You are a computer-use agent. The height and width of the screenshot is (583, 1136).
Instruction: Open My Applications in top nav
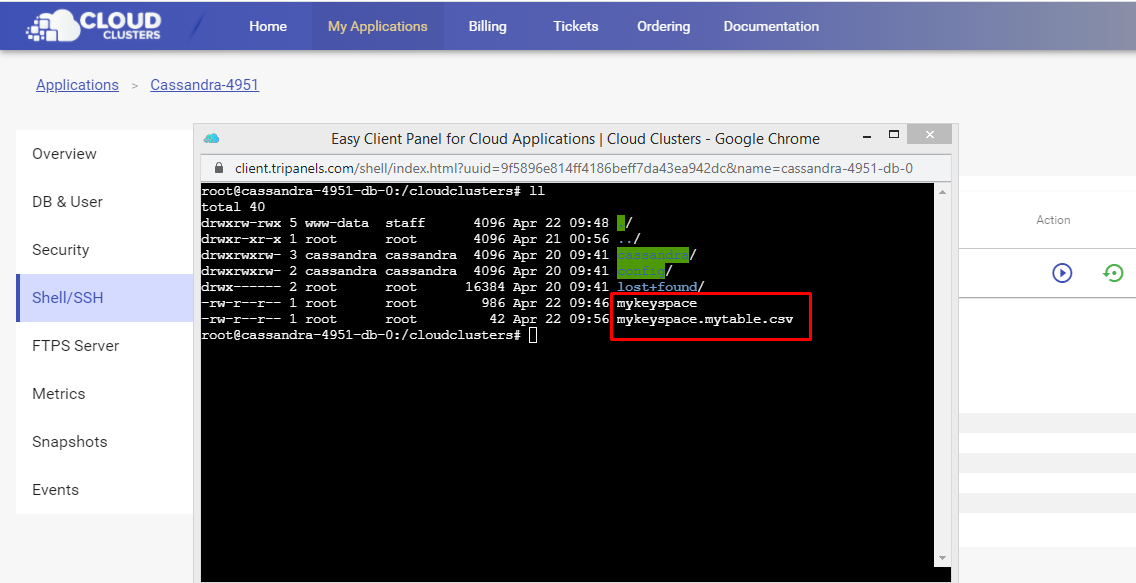(x=377, y=26)
